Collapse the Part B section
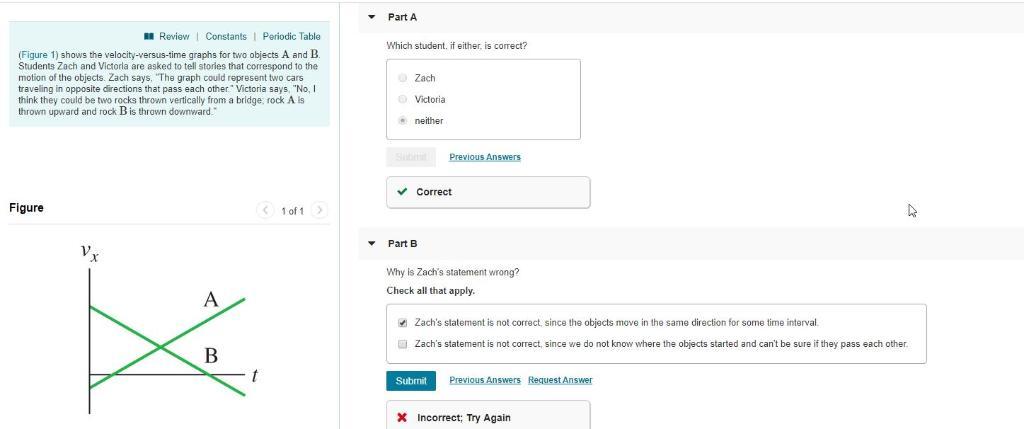The width and height of the screenshot is (1024, 429). point(372,243)
